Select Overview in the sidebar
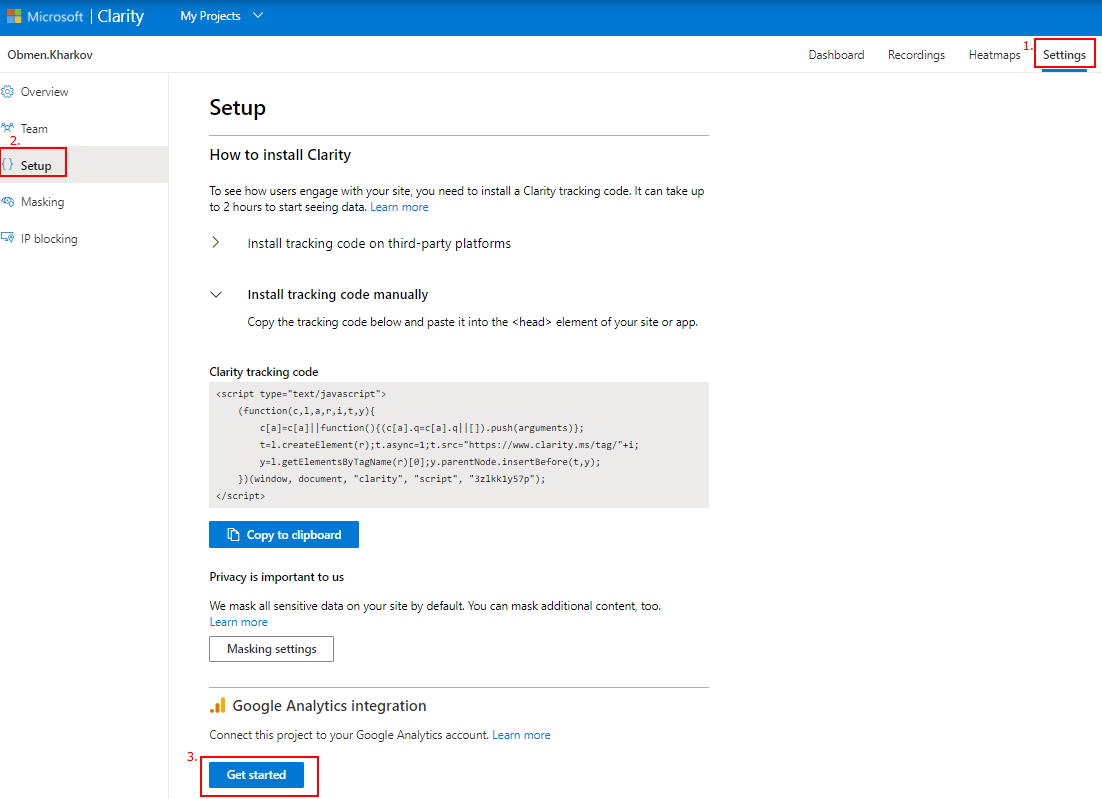The image size is (1102, 799). click(84, 92)
